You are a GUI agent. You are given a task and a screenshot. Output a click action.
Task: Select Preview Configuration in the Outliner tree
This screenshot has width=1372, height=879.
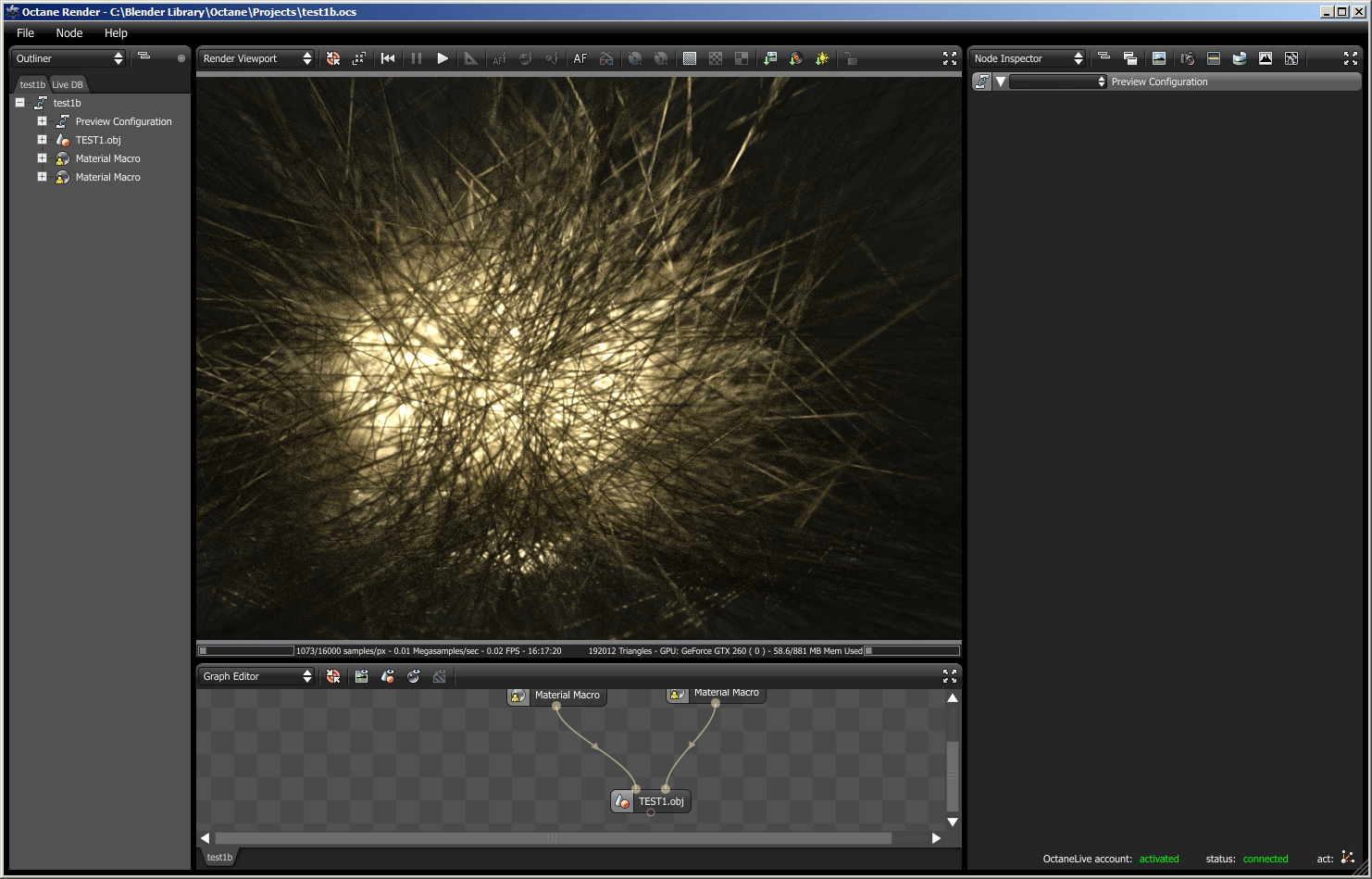[x=123, y=121]
